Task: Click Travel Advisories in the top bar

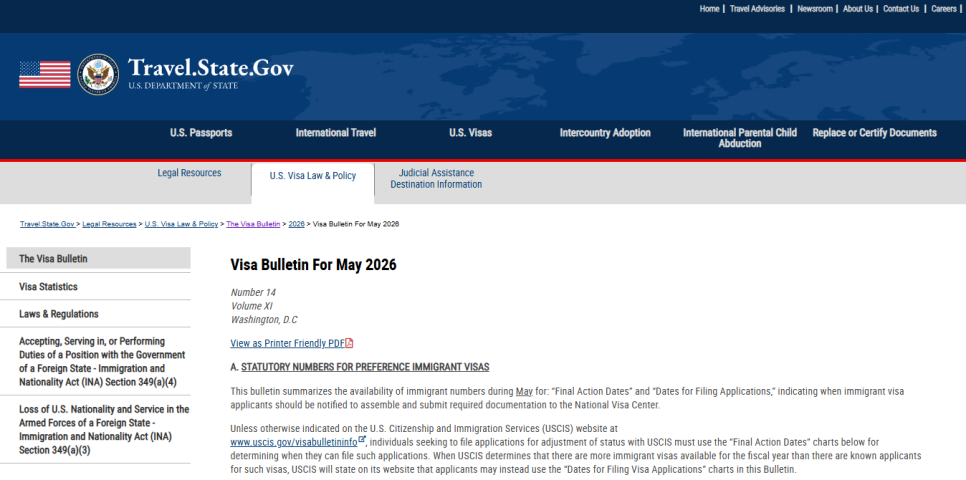Action: tap(758, 9)
